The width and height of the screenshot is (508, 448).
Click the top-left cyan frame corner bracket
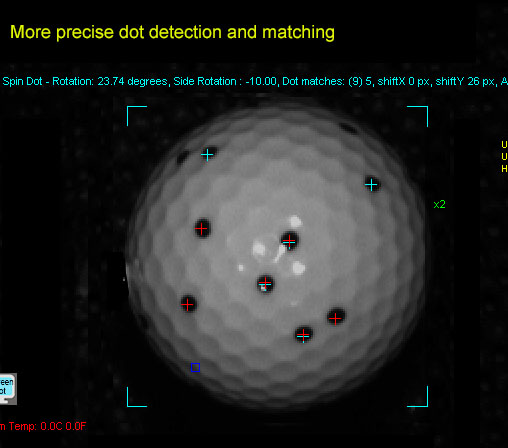tap(137, 116)
